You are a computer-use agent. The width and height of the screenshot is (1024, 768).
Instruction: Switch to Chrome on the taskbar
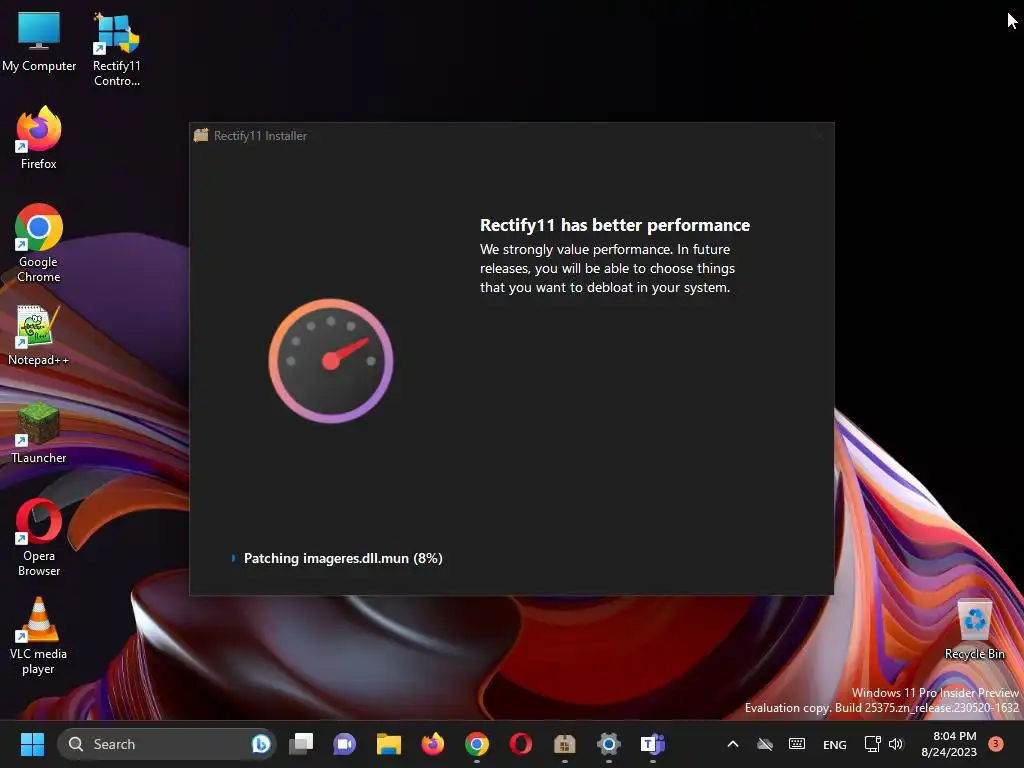click(477, 744)
